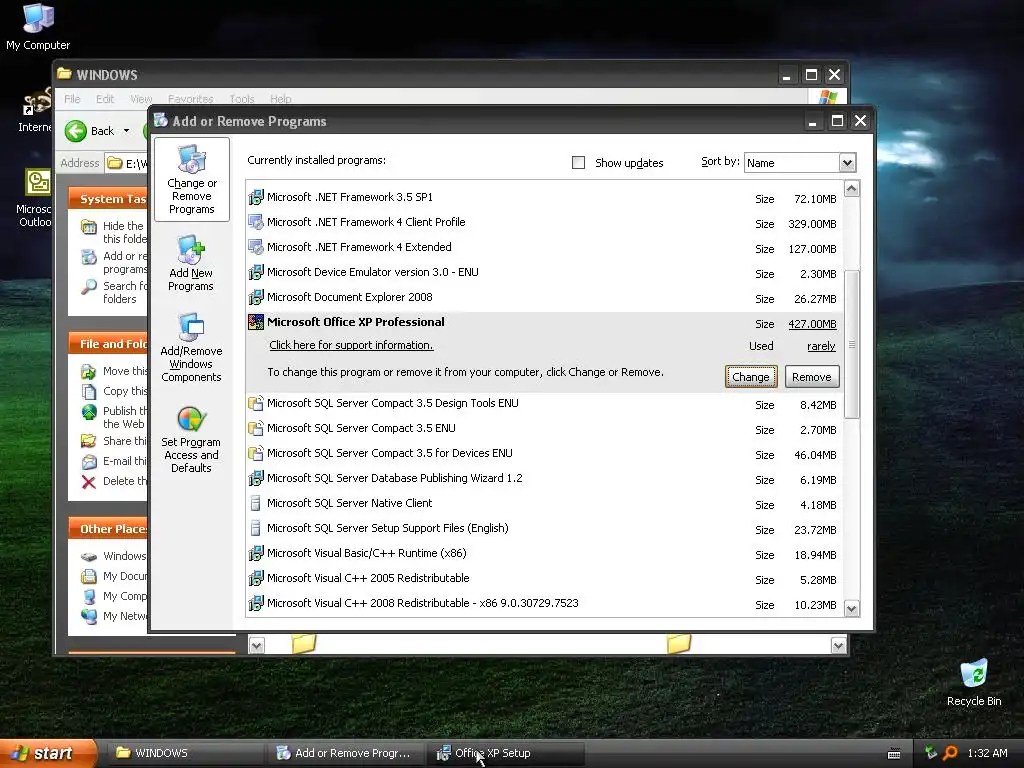Click icon of Microsoft Document Explorer 2008
The height and width of the screenshot is (768, 1024).
point(256,297)
